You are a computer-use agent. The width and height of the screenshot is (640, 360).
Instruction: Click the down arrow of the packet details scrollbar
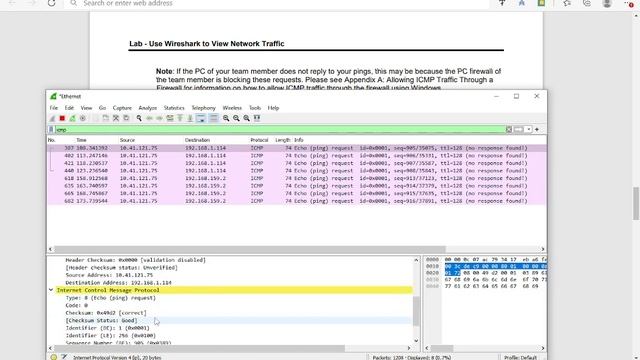click(x=416, y=341)
